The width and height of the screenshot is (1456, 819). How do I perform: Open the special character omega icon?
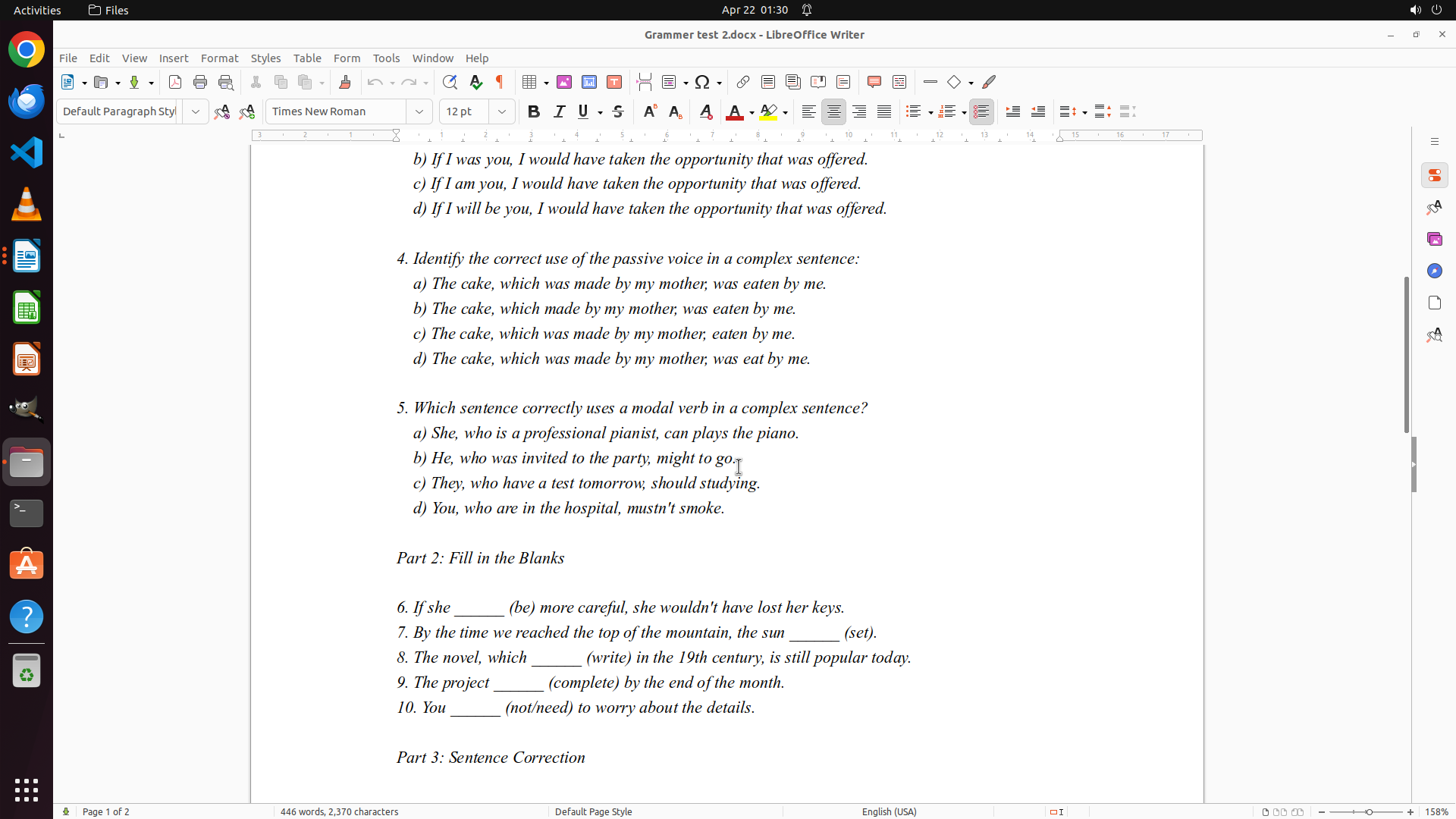(x=702, y=82)
